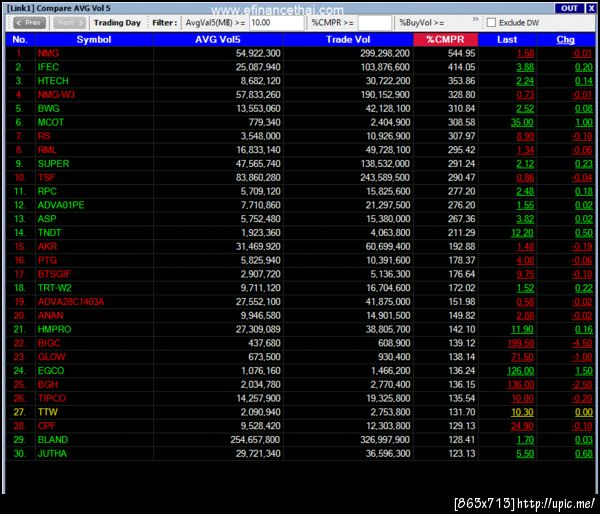The height and width of the screenshot is (514, 600).
Task: Focus the %CMPR filter input box
Action: pos(375,23)
